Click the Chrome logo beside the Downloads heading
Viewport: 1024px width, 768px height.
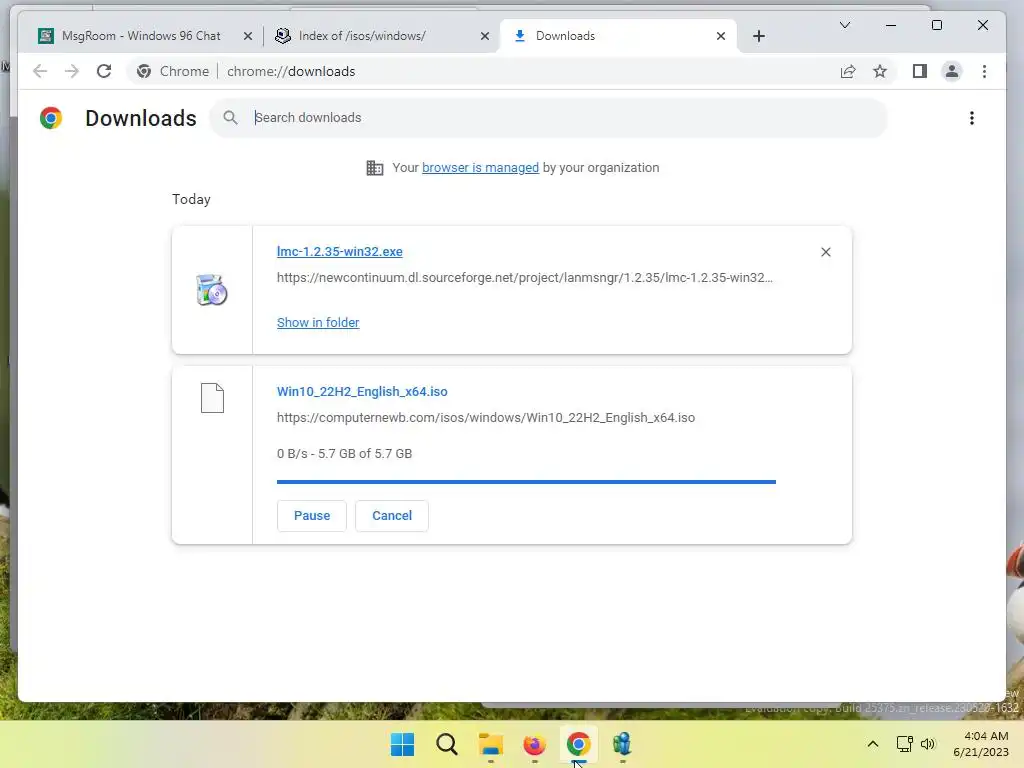tap(51, 118)
